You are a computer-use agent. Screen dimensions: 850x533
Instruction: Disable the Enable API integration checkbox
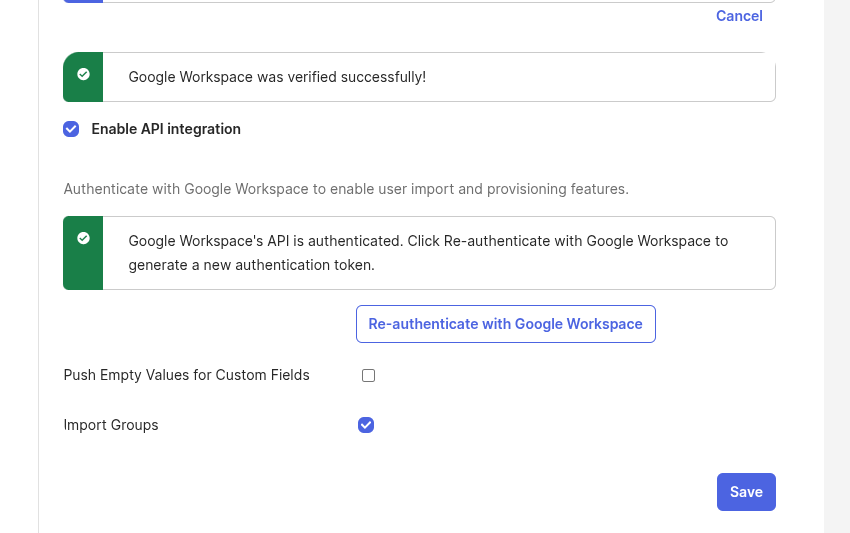[x=71, y=129]
